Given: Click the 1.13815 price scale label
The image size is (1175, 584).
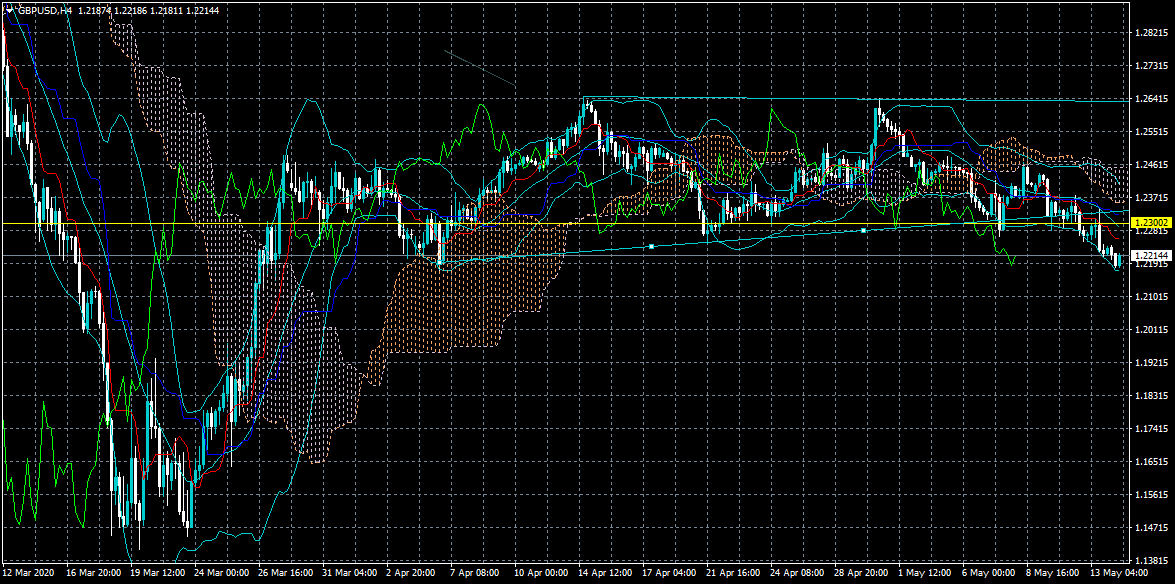Looking at the screenshot, I should [1152, 560].
